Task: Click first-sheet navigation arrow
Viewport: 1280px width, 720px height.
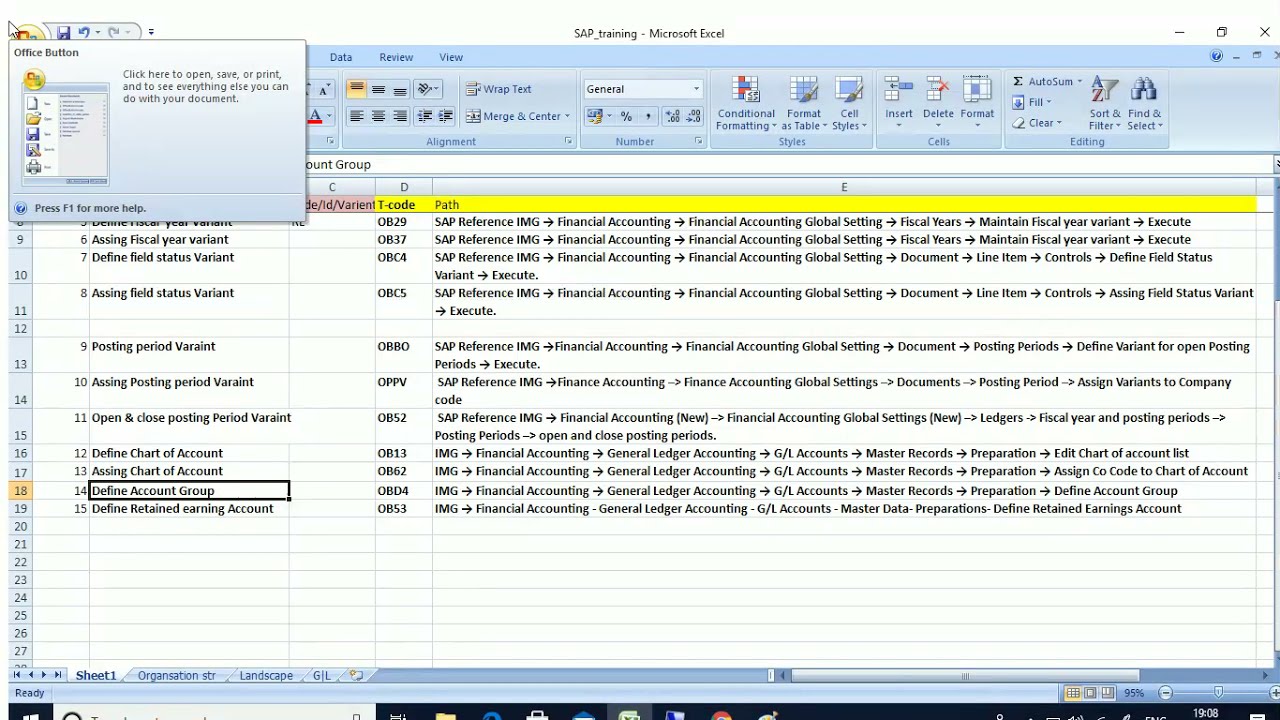Action: pos(17,675)
